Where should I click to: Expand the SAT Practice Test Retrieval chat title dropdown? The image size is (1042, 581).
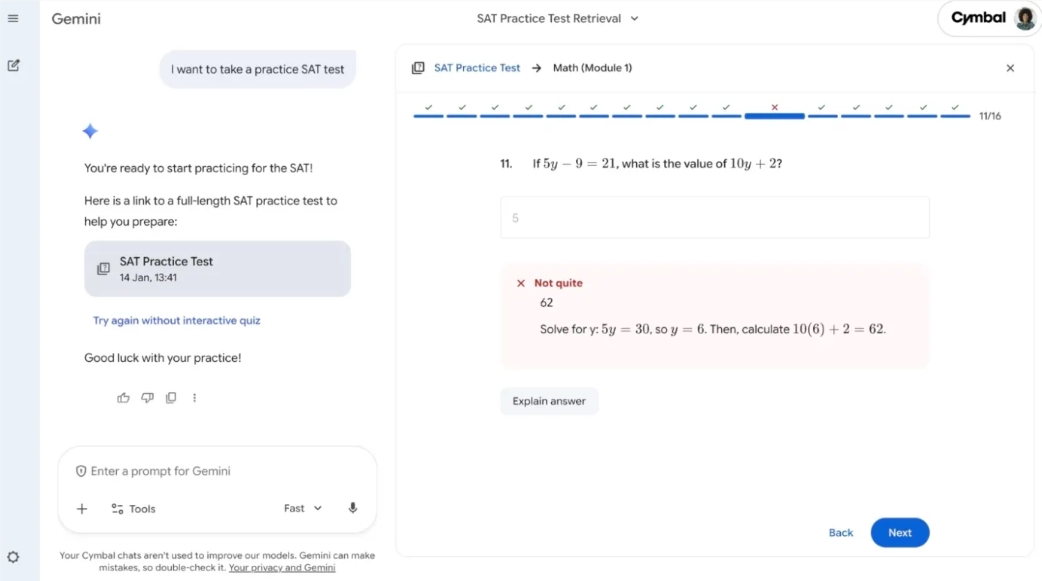[x=633, y=18]
